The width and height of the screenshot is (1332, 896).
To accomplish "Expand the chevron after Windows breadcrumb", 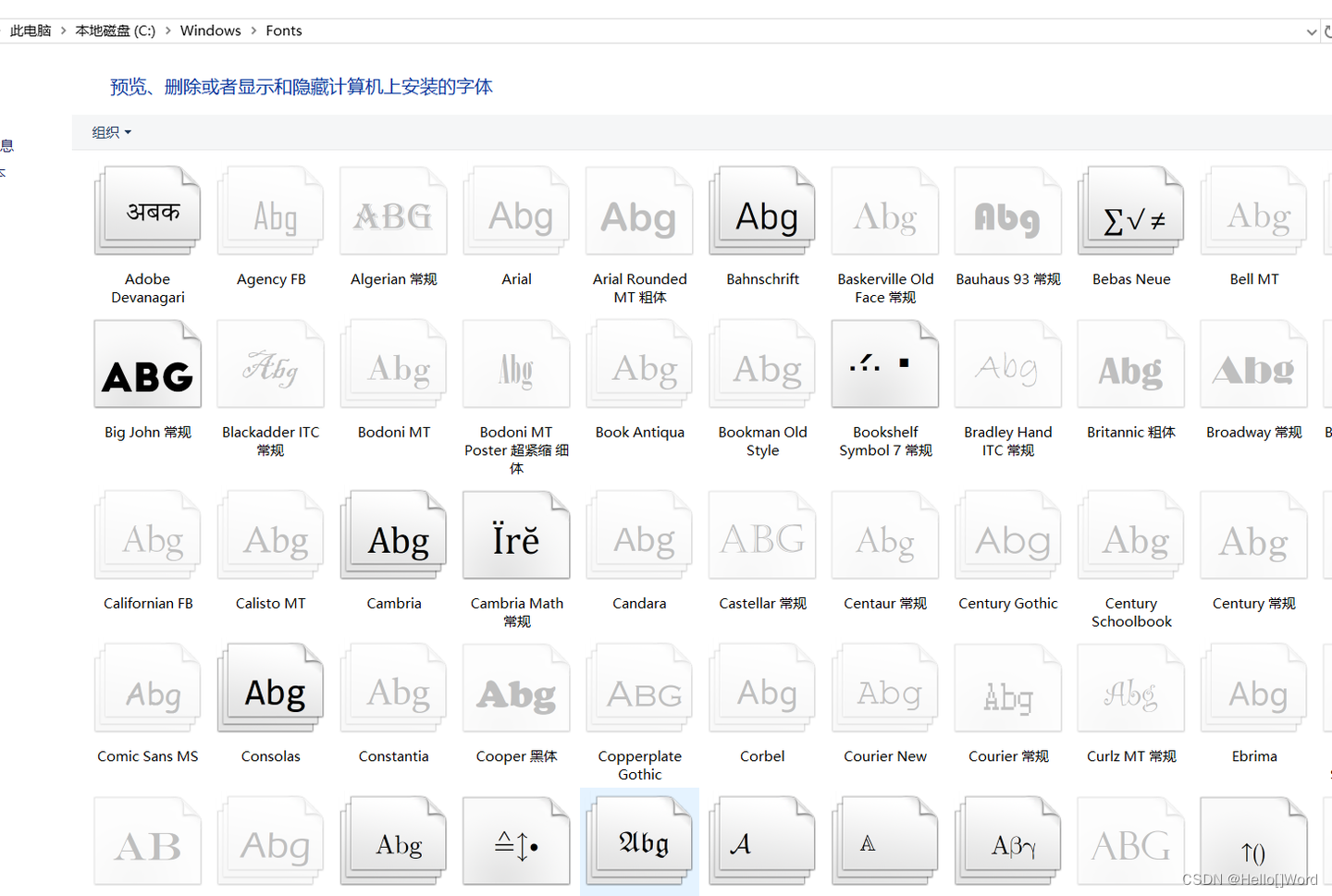I will click(253, 31).
